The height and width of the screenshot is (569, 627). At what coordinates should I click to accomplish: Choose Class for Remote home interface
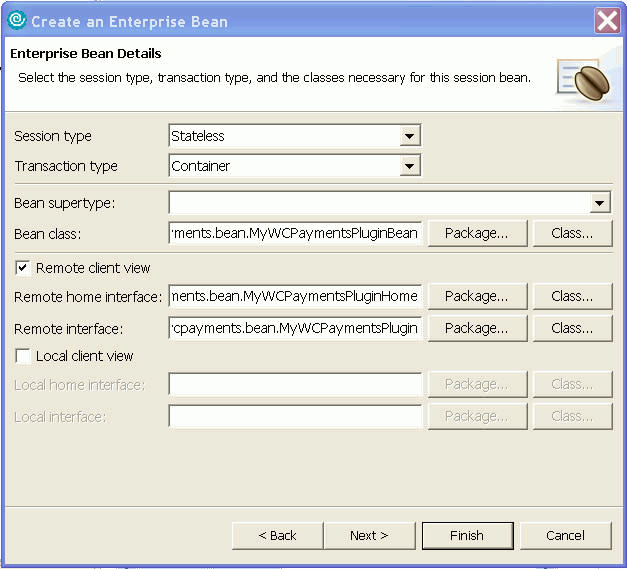(x=572, y=296)
